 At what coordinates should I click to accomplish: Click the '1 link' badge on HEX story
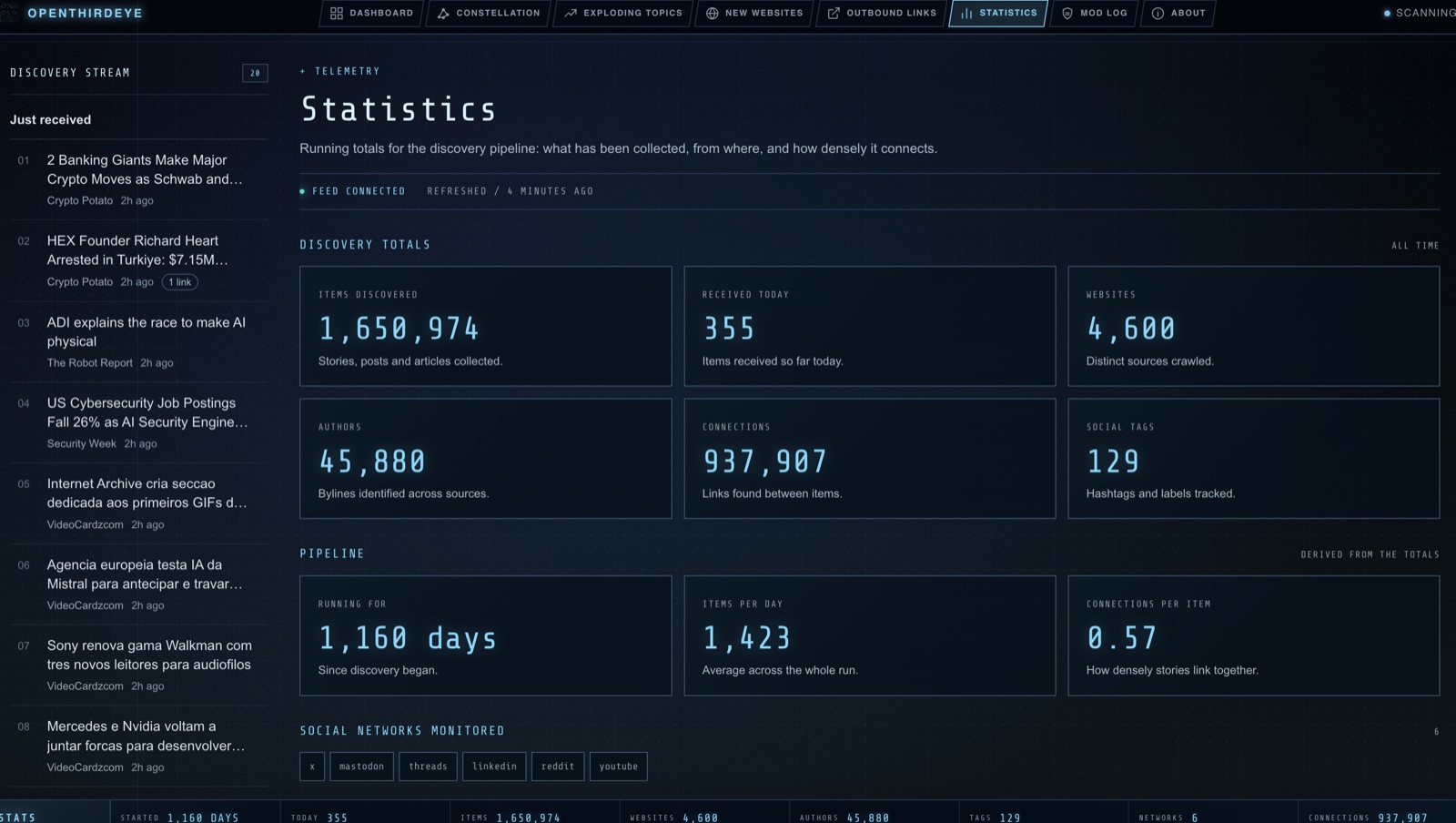click(180, 282)
